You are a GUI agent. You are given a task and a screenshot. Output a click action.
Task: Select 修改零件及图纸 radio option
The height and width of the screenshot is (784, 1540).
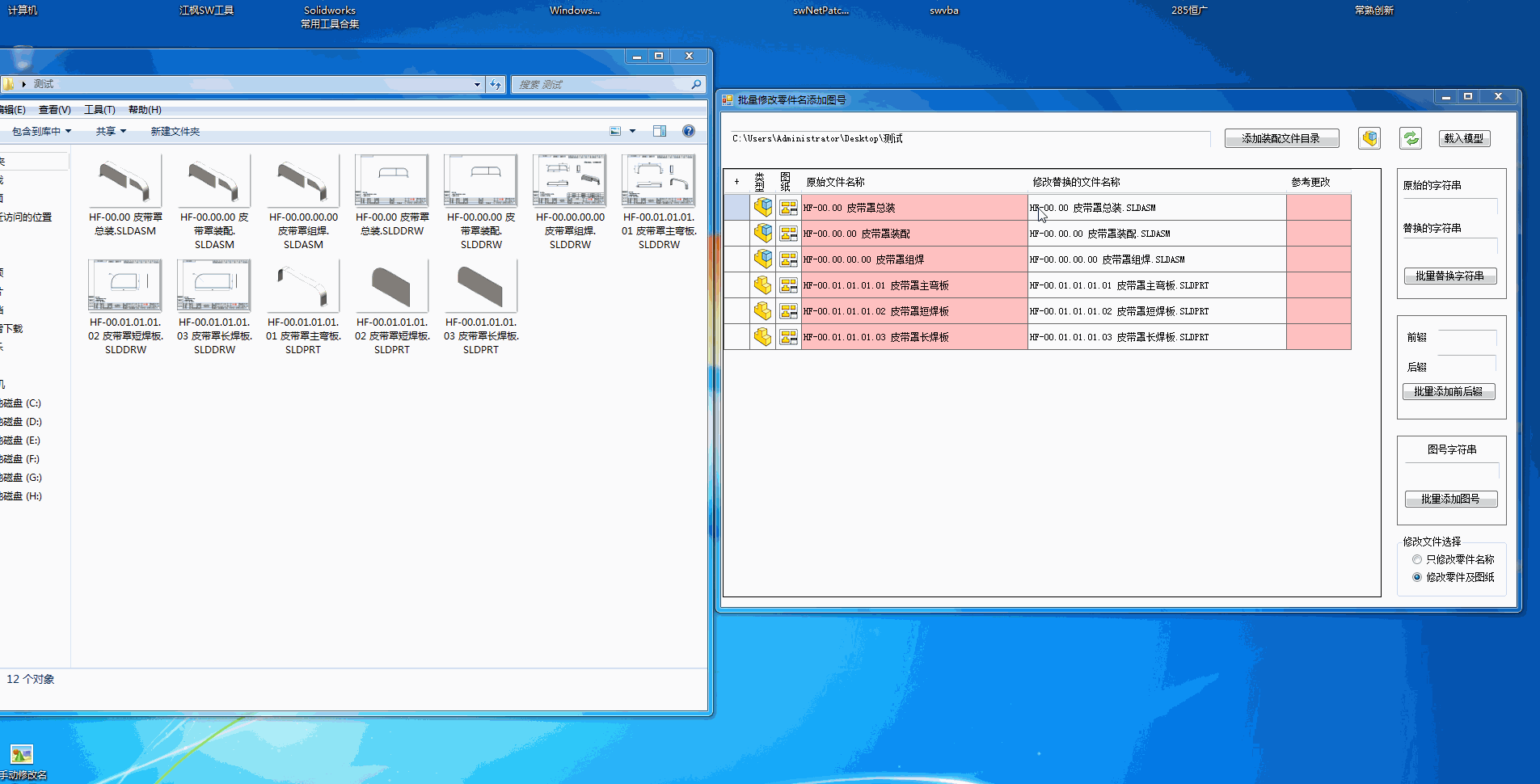coord(1417,577)
